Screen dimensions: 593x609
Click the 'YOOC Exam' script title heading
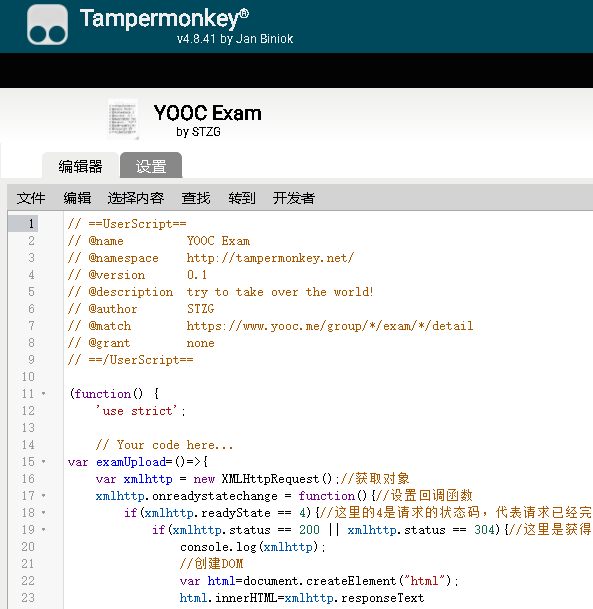click(x=207, y=113)
